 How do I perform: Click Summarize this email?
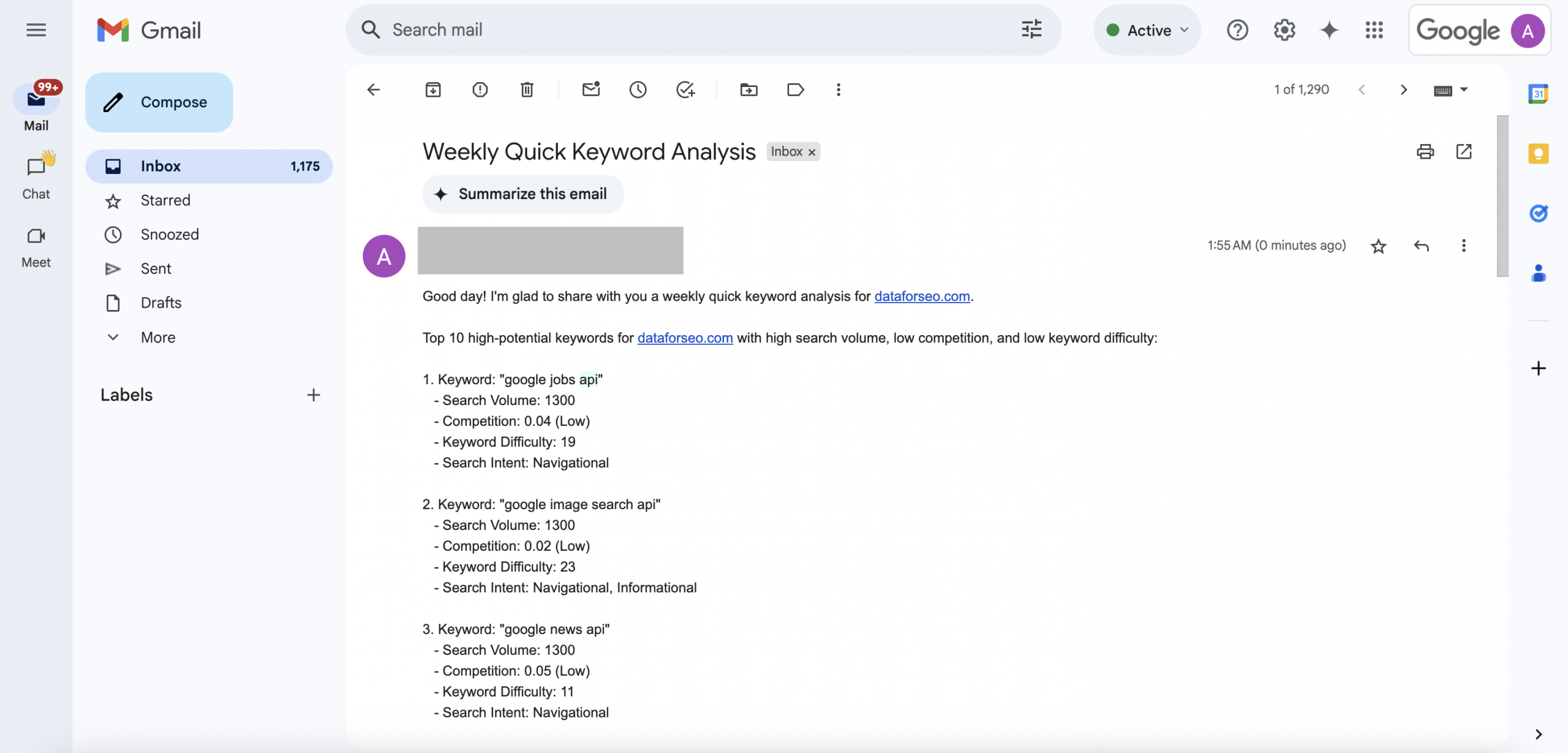[523, 194]
